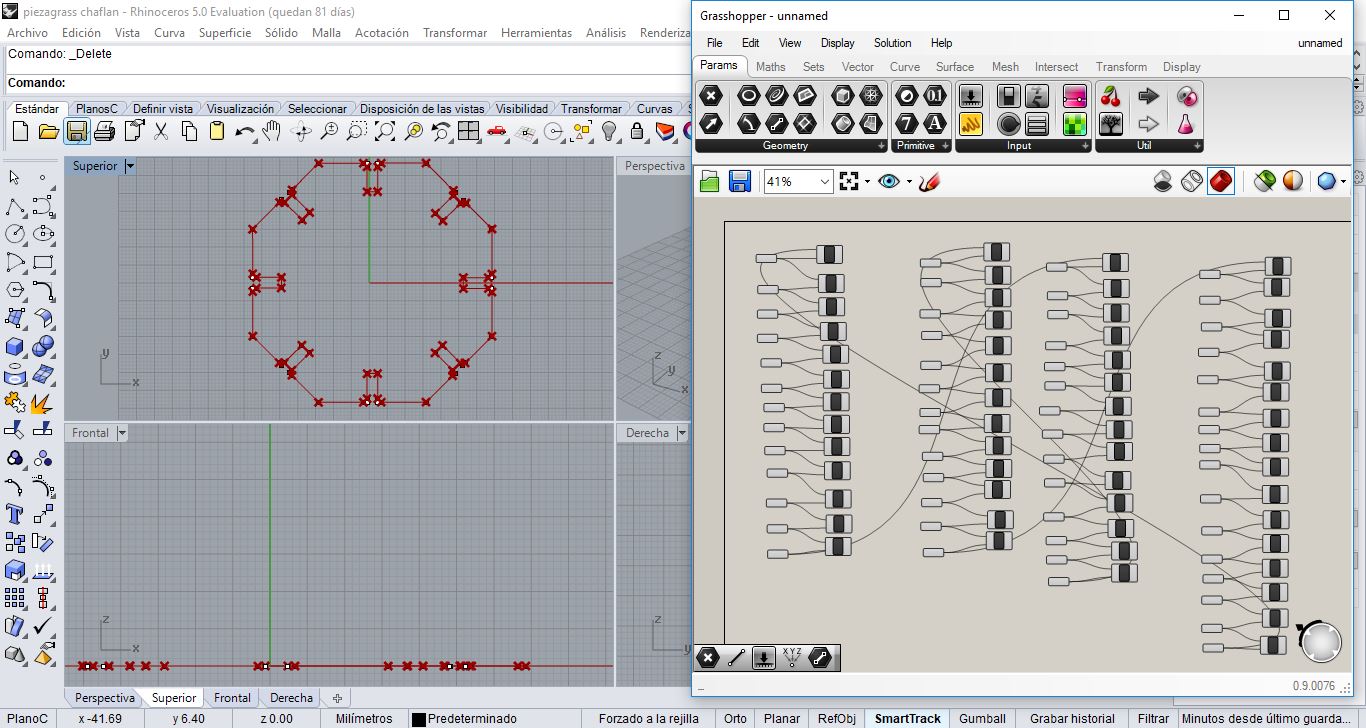The image size is (1366, 728).
Task: Switch to the Frontal viewport tab at bottom
Action: point(232,698)
